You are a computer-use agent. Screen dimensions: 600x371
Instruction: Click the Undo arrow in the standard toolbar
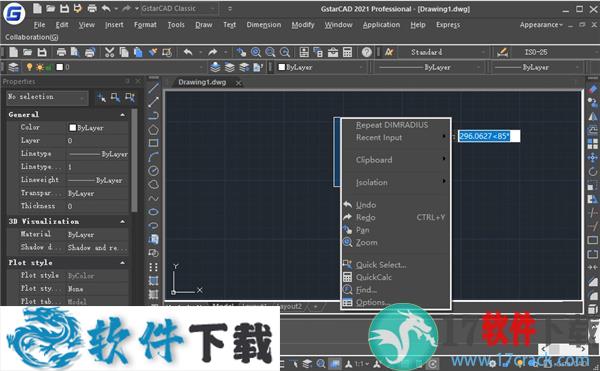(188, 52)
